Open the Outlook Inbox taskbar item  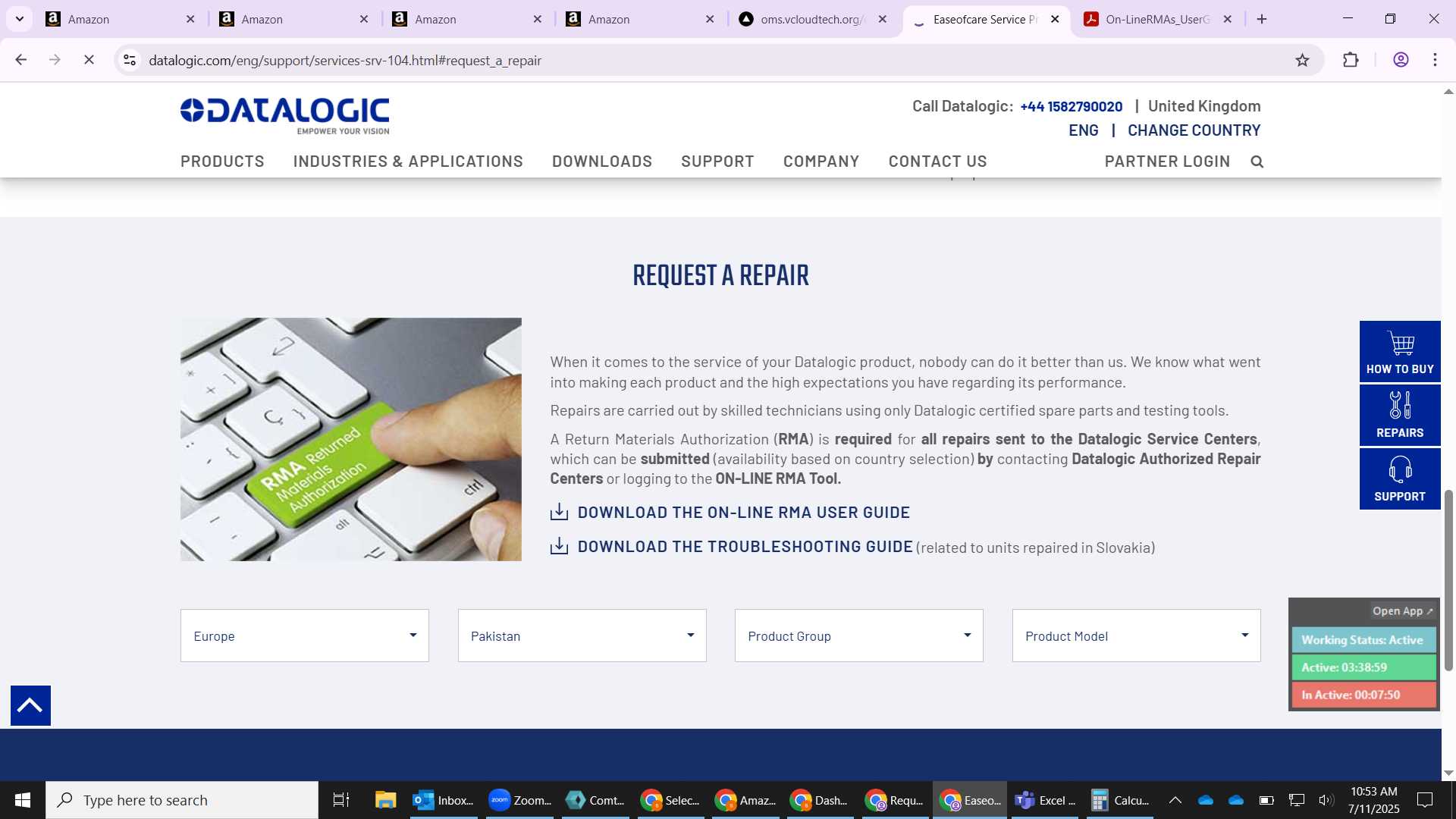click(x=444, y=800)
